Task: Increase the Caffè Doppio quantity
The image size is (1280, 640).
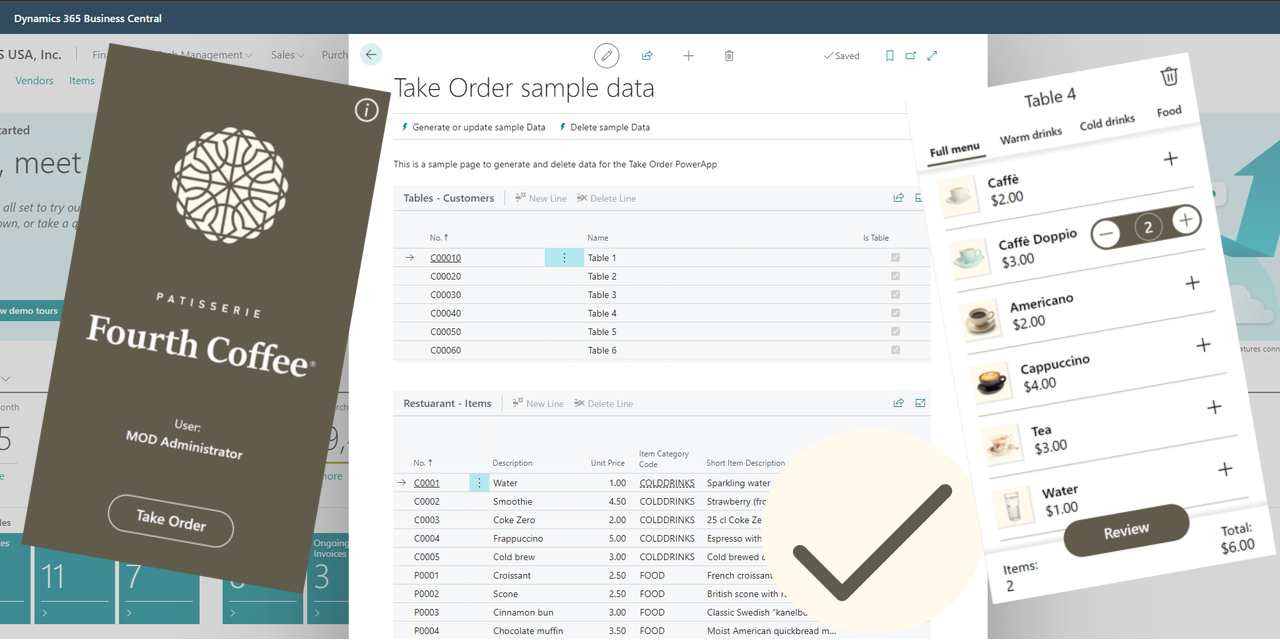Action: (1185, 221)
